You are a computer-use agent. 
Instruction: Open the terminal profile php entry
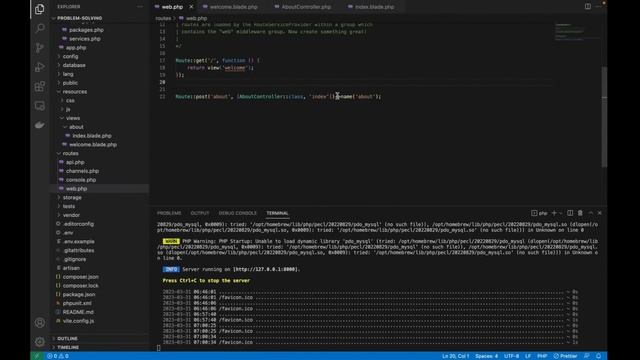(x=539, y=213)
